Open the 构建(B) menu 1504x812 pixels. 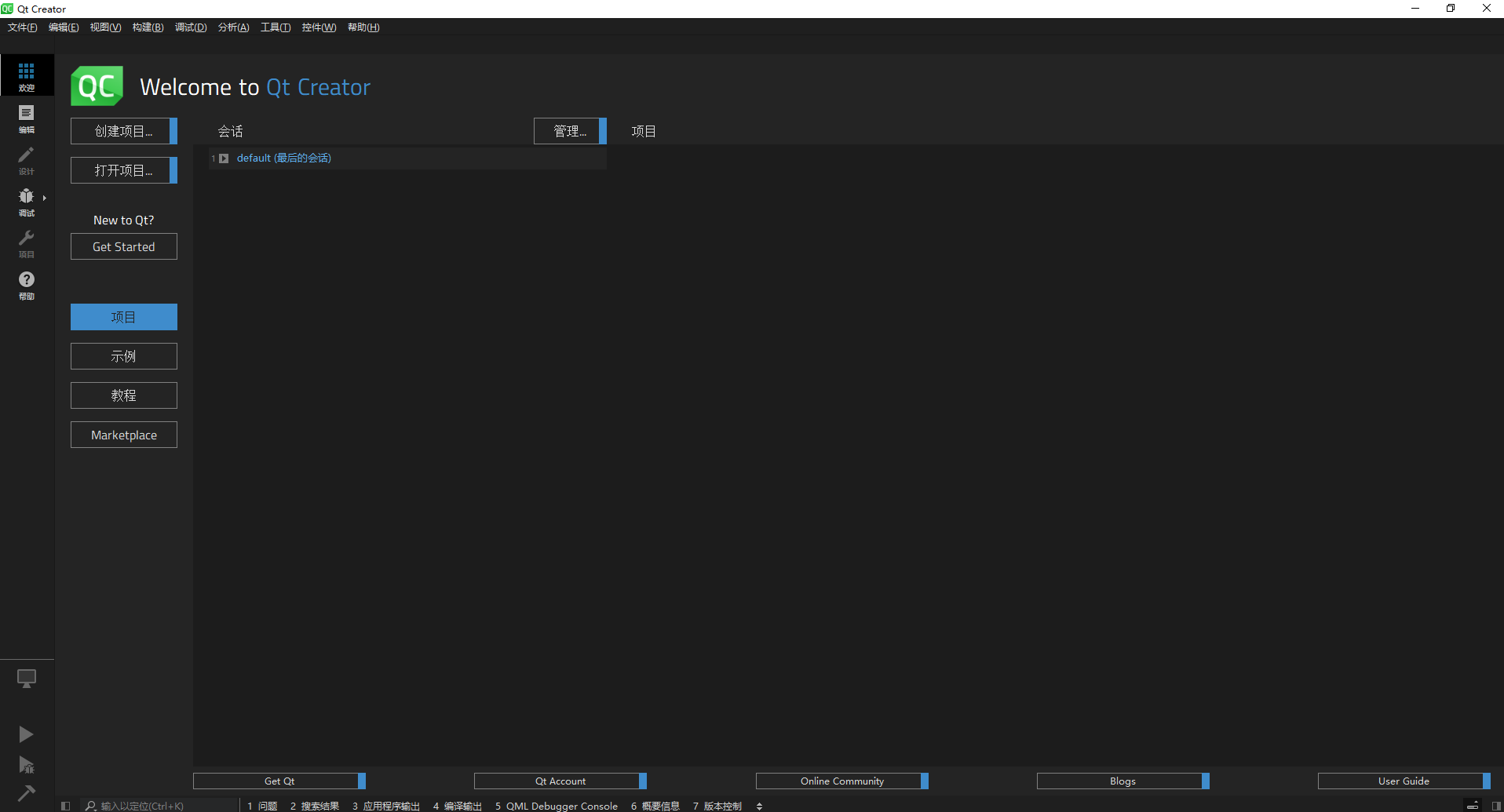click(x=148, y=27)
